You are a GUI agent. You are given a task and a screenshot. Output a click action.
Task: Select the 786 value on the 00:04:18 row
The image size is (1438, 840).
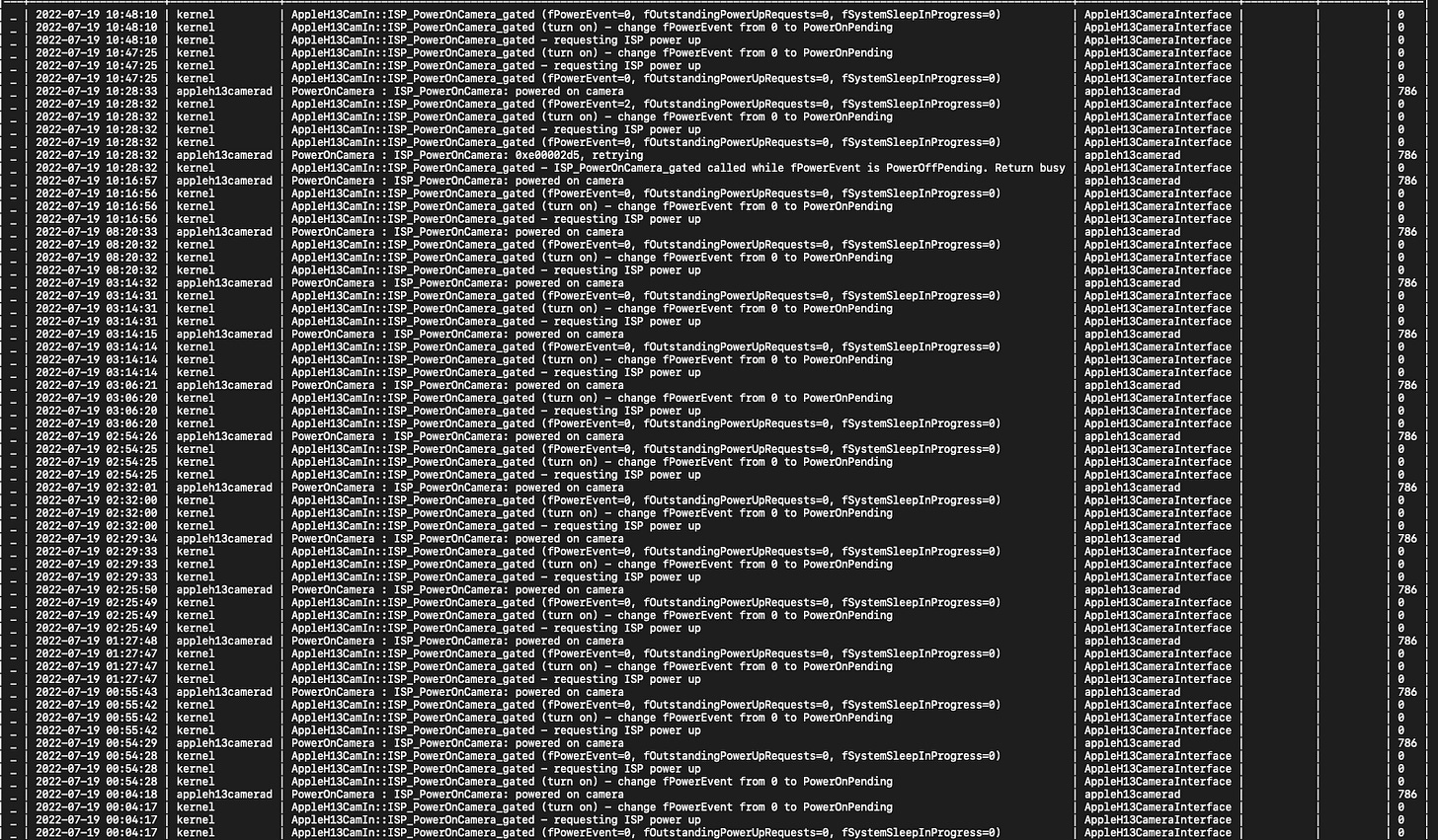[1407, 795]
